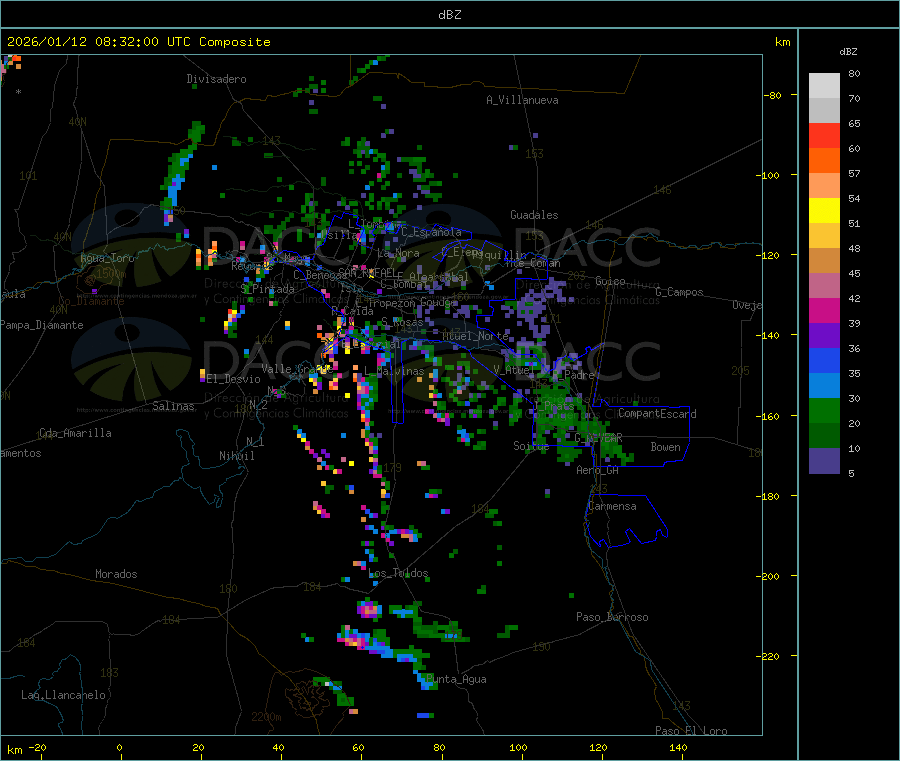The width and height of the screenshot is (900, 761).
Task: Select the yellow 51-54 dBZ swatch
Action: [824, 211]
